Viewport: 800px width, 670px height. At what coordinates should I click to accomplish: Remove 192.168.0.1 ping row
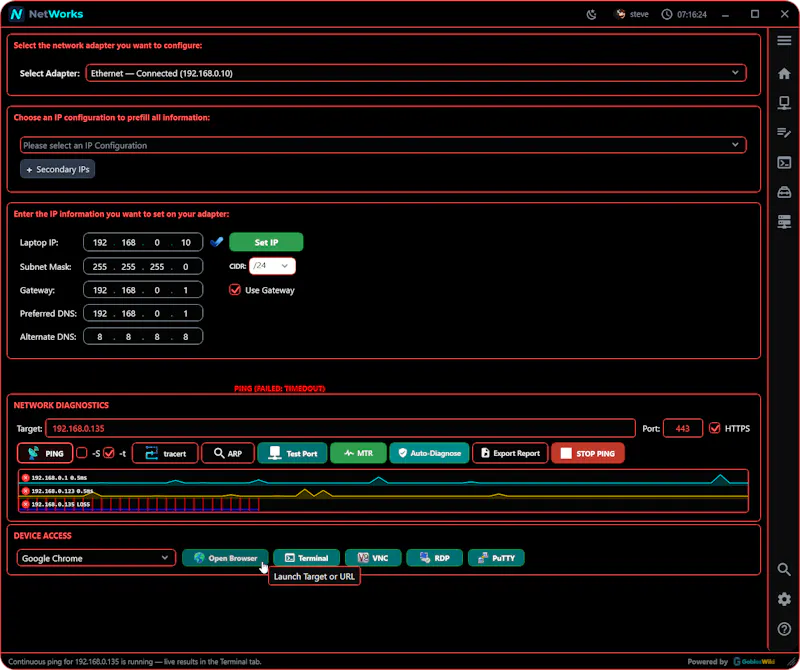coord(26,478)
